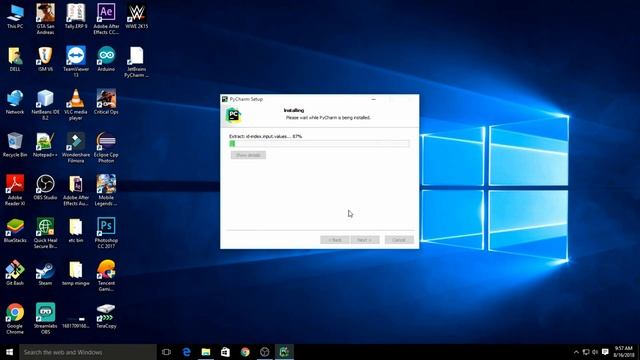Select the Recycle Bin icon
Image resolution: width=640 pixels, height=360 pixels.
point(15,145)
